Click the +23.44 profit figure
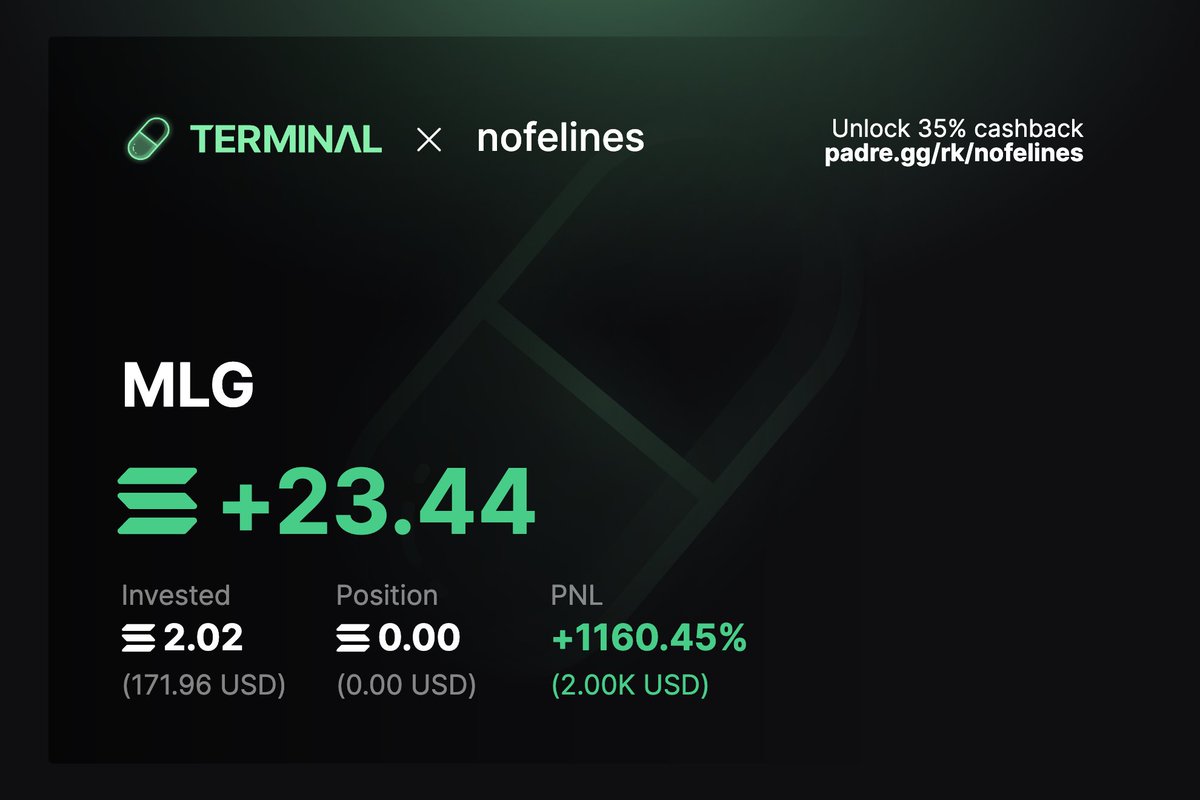 tap(378, 500)
